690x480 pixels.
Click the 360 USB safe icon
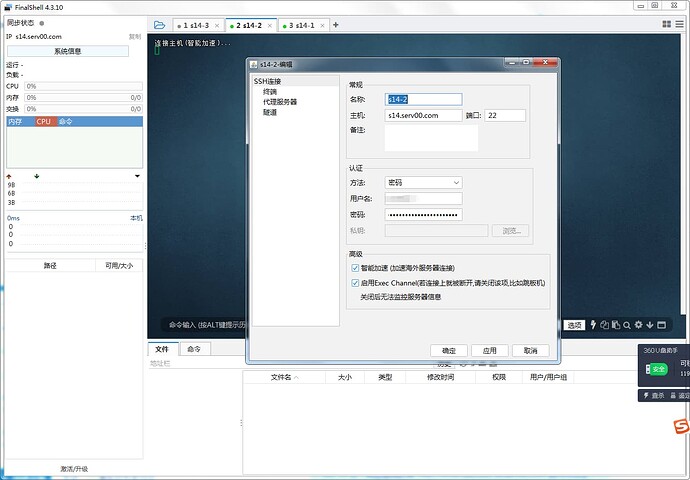(x=657, y=369)
